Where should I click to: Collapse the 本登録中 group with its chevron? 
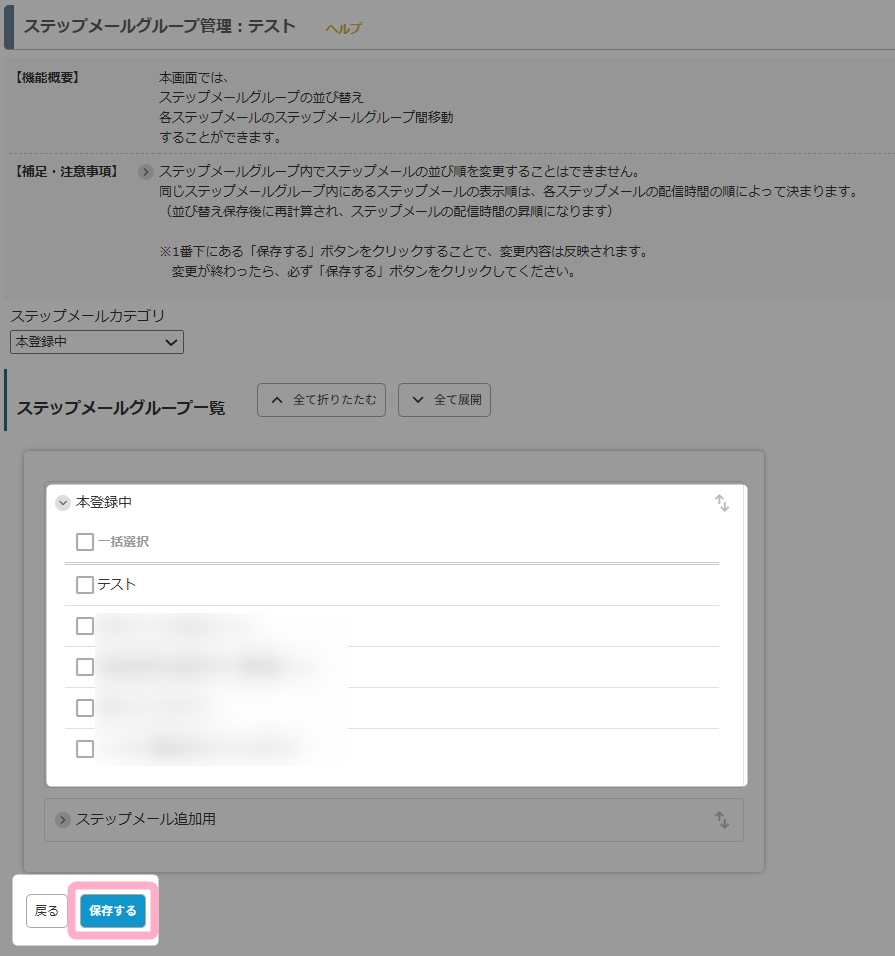tap(63, 503)
